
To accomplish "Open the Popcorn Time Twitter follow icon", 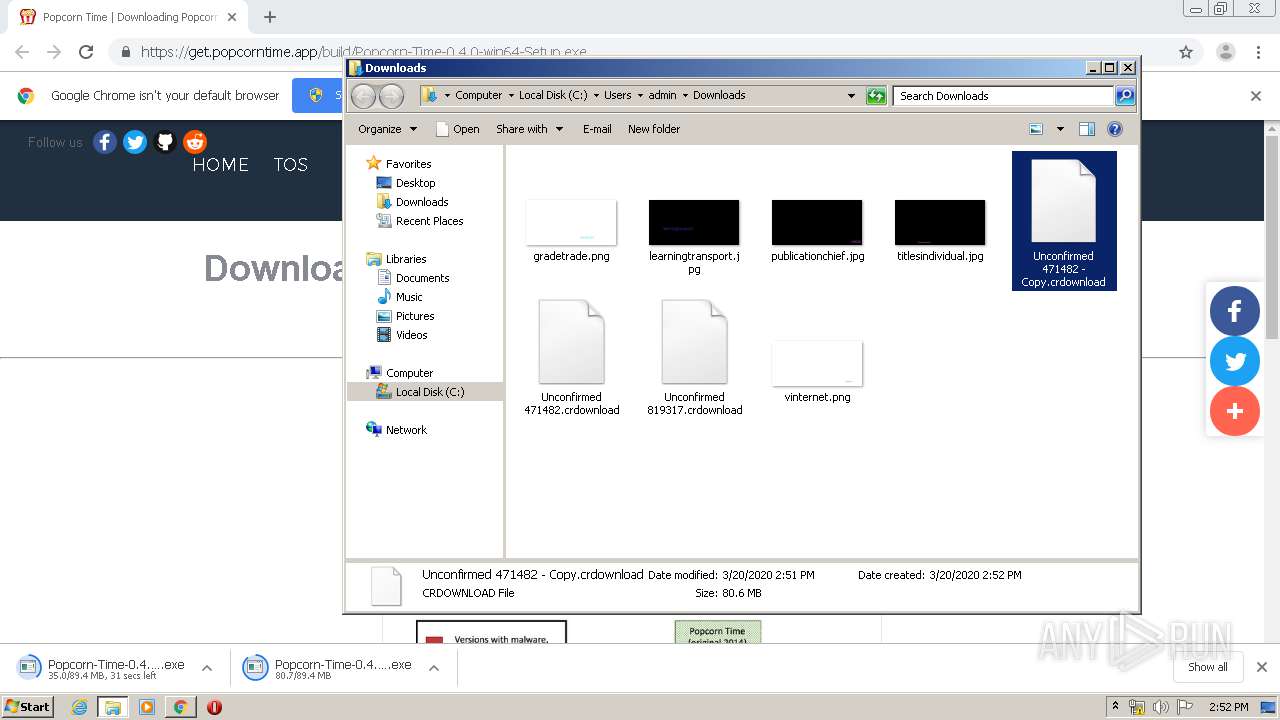I will [x=135, y=142].
